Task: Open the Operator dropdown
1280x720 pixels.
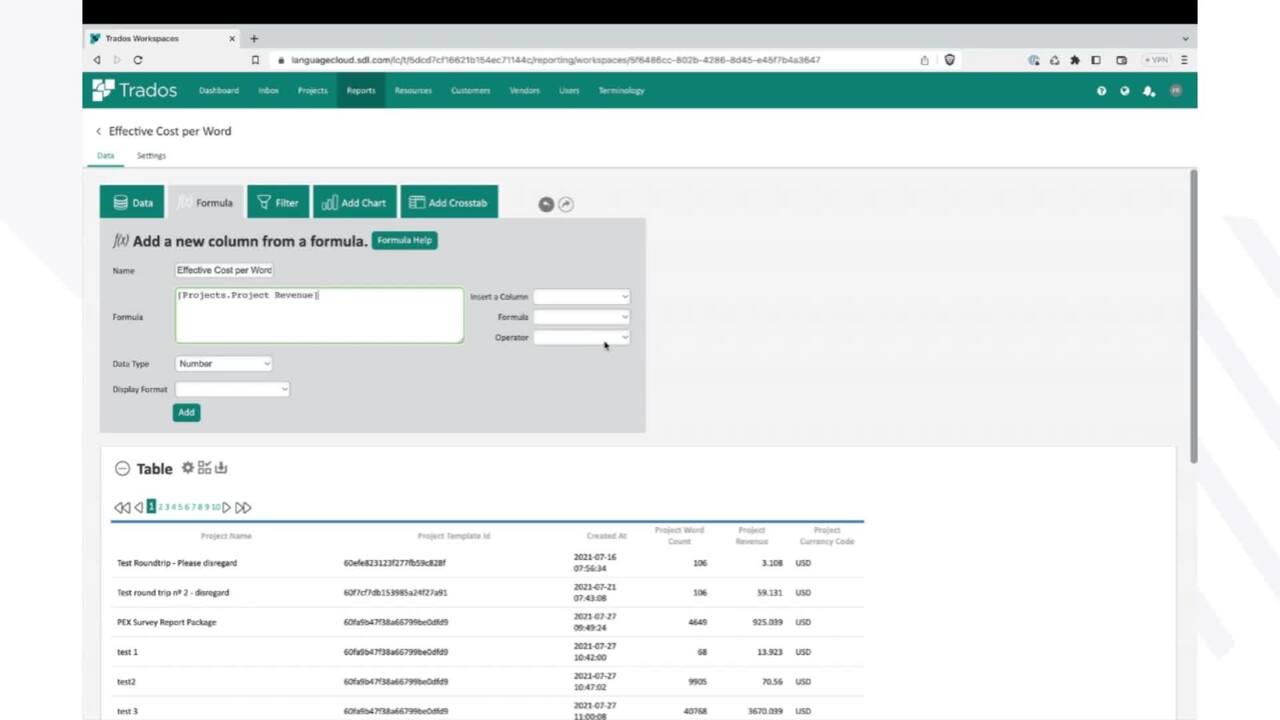Action: (581, 337)
